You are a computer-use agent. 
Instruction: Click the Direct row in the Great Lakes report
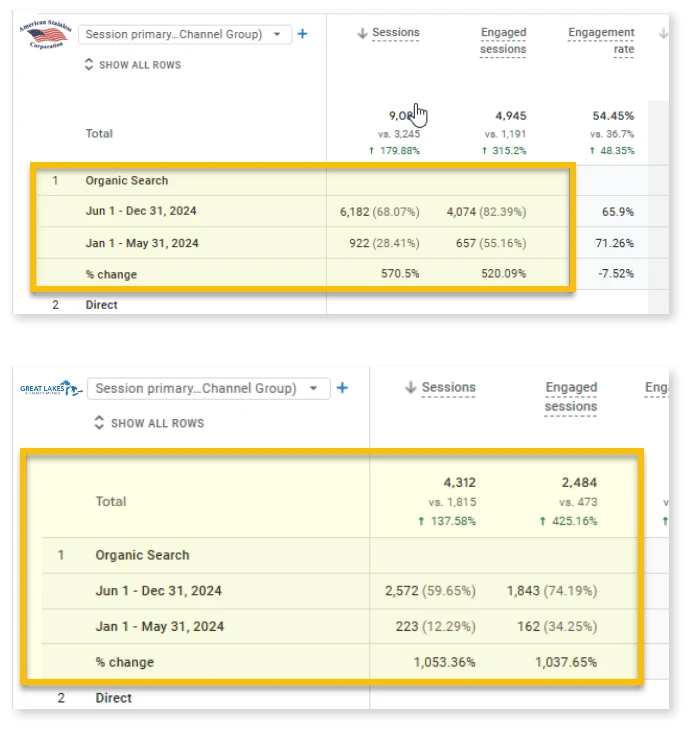(114, 698)
